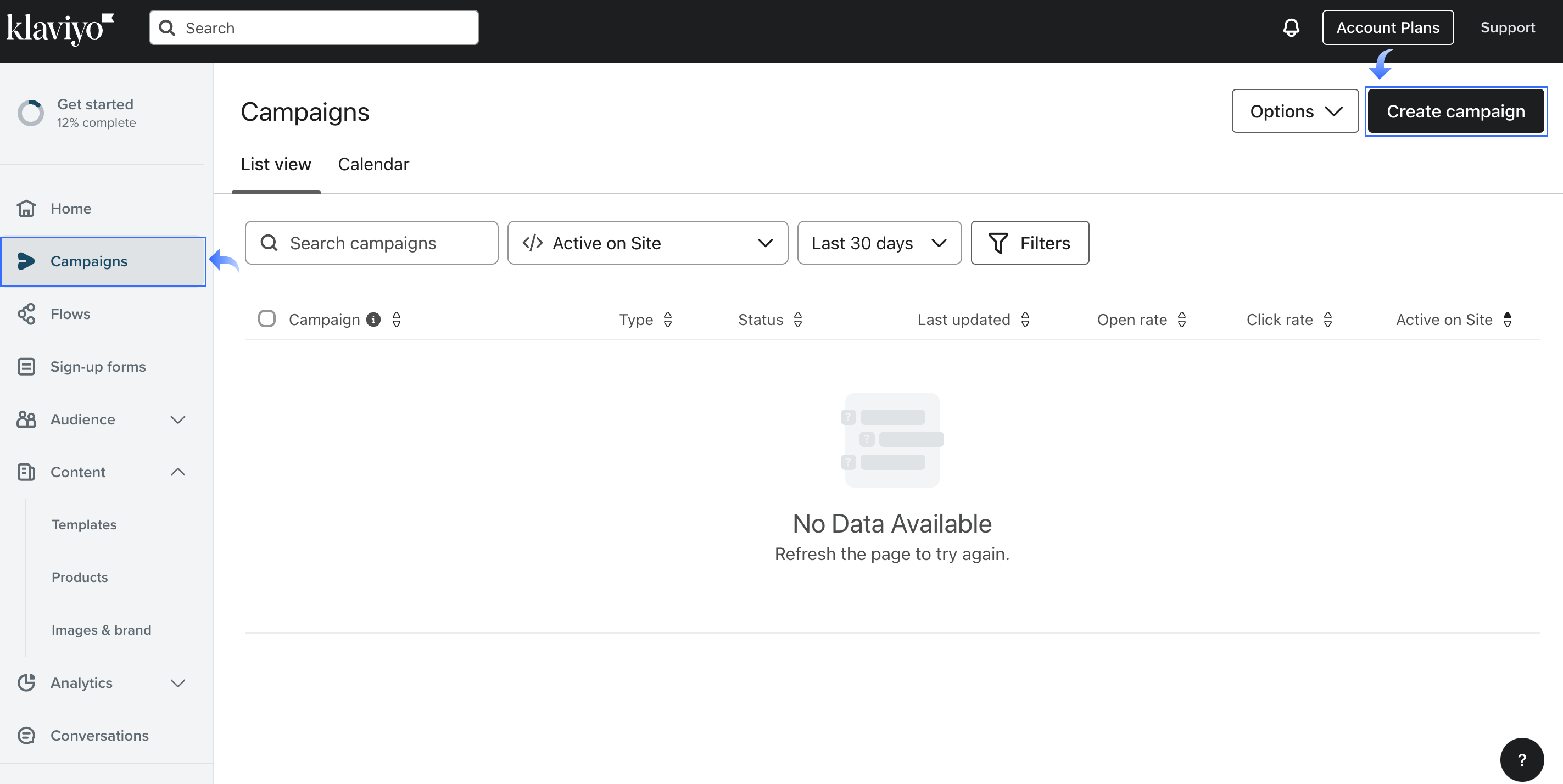
Task: Sort by Active on Site column
Action: 1507,320
